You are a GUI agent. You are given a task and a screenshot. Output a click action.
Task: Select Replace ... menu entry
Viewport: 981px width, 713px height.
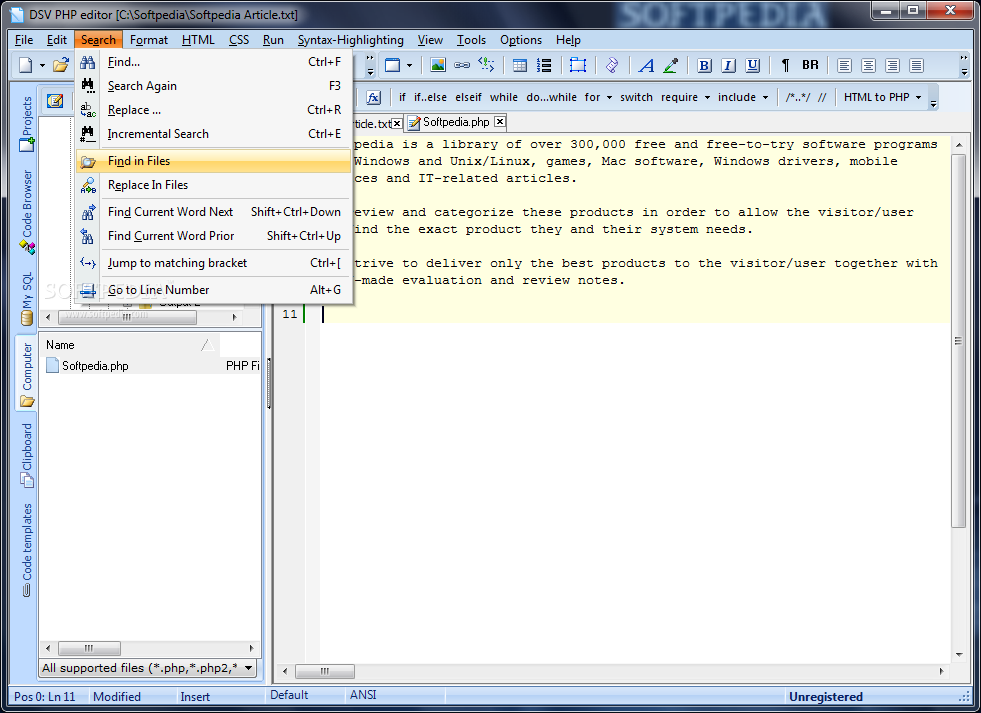[x=213, y=110]
